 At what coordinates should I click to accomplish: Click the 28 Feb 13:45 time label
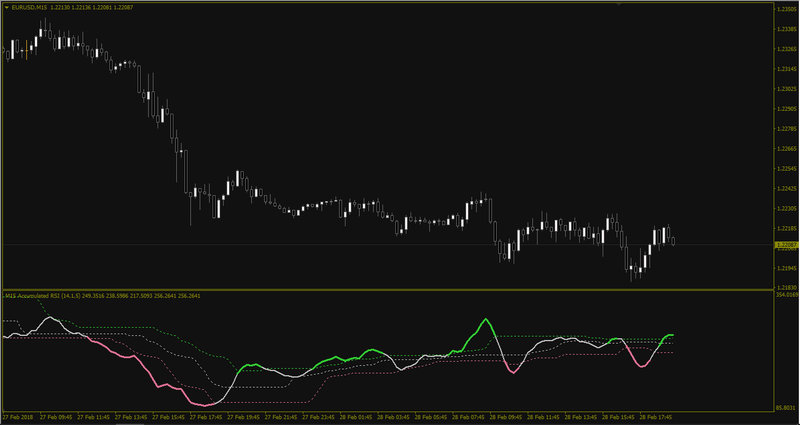click(581, 416)
